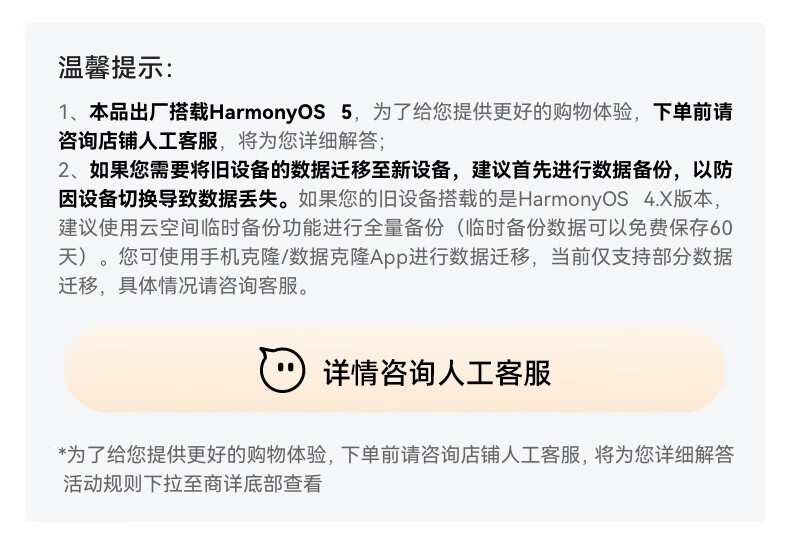Screen dimensions: 790x544
Task: Click the HarmonyOS 4.X版本 text
Action: pyautogui.click(x=615, y=199)
